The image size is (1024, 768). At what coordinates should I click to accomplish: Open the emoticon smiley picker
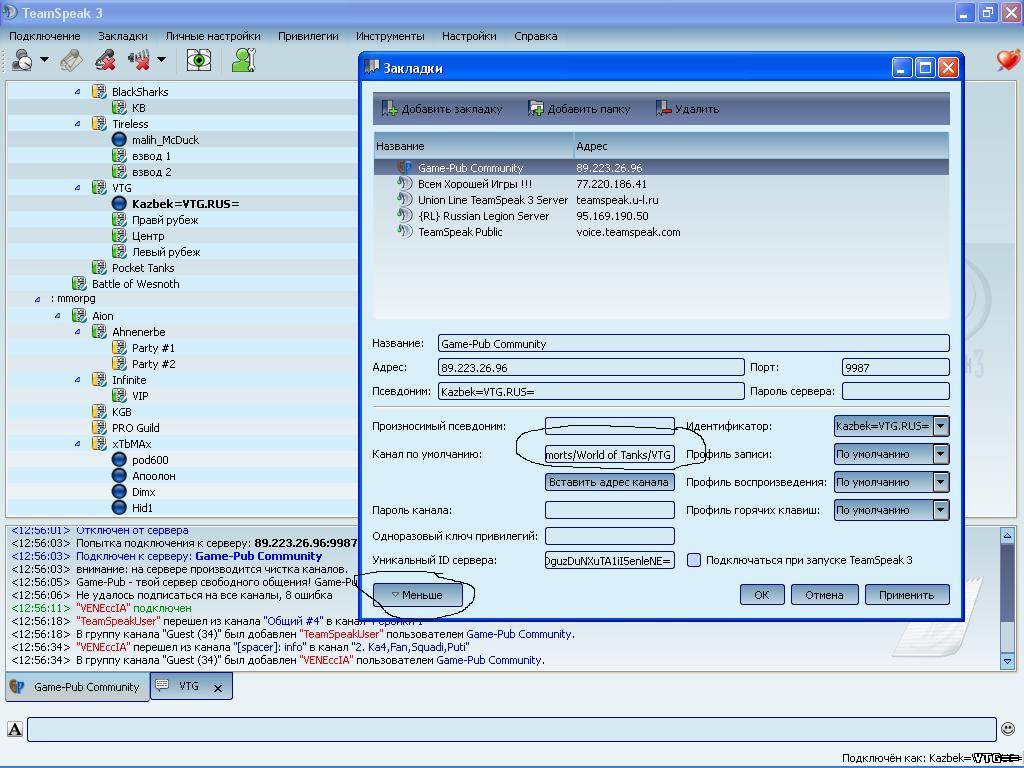point(1008,729)
